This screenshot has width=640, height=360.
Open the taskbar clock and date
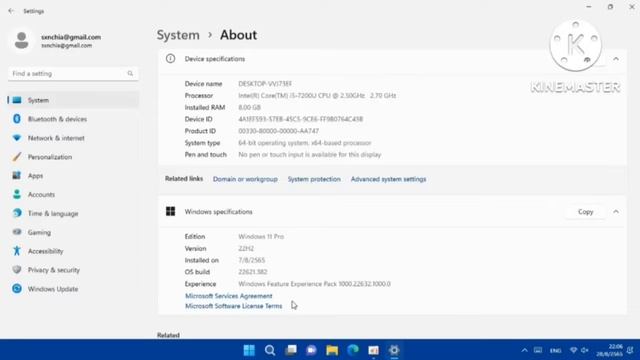coord(610,350)
